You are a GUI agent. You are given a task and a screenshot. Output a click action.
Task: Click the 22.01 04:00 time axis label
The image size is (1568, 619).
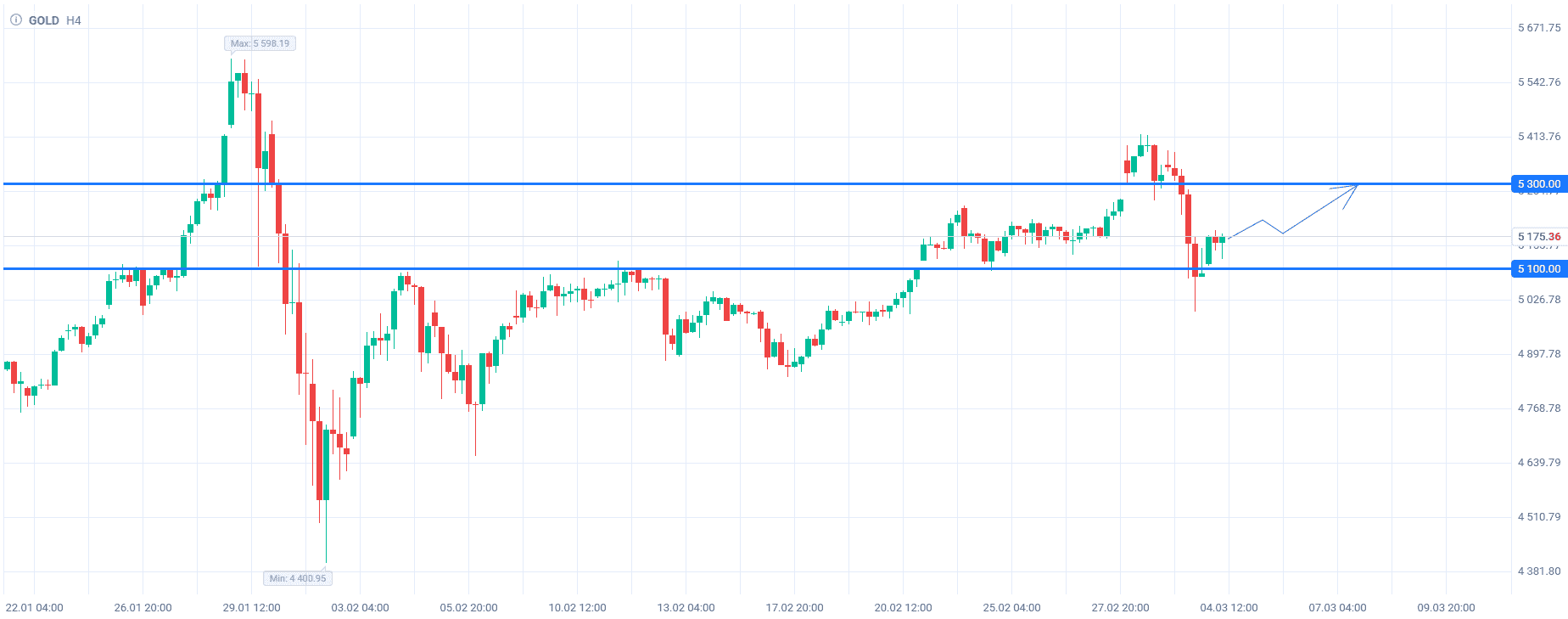(x=35, y=607)
